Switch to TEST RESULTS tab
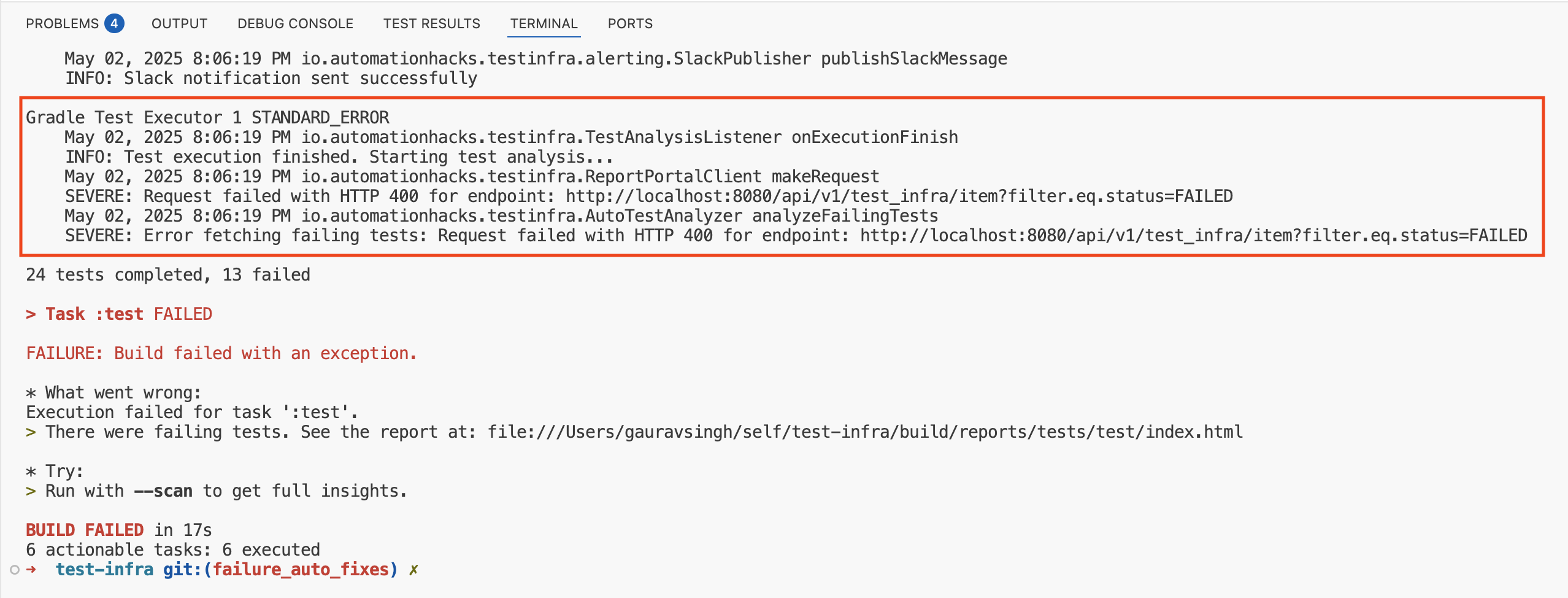 click(x=432, y=23)
